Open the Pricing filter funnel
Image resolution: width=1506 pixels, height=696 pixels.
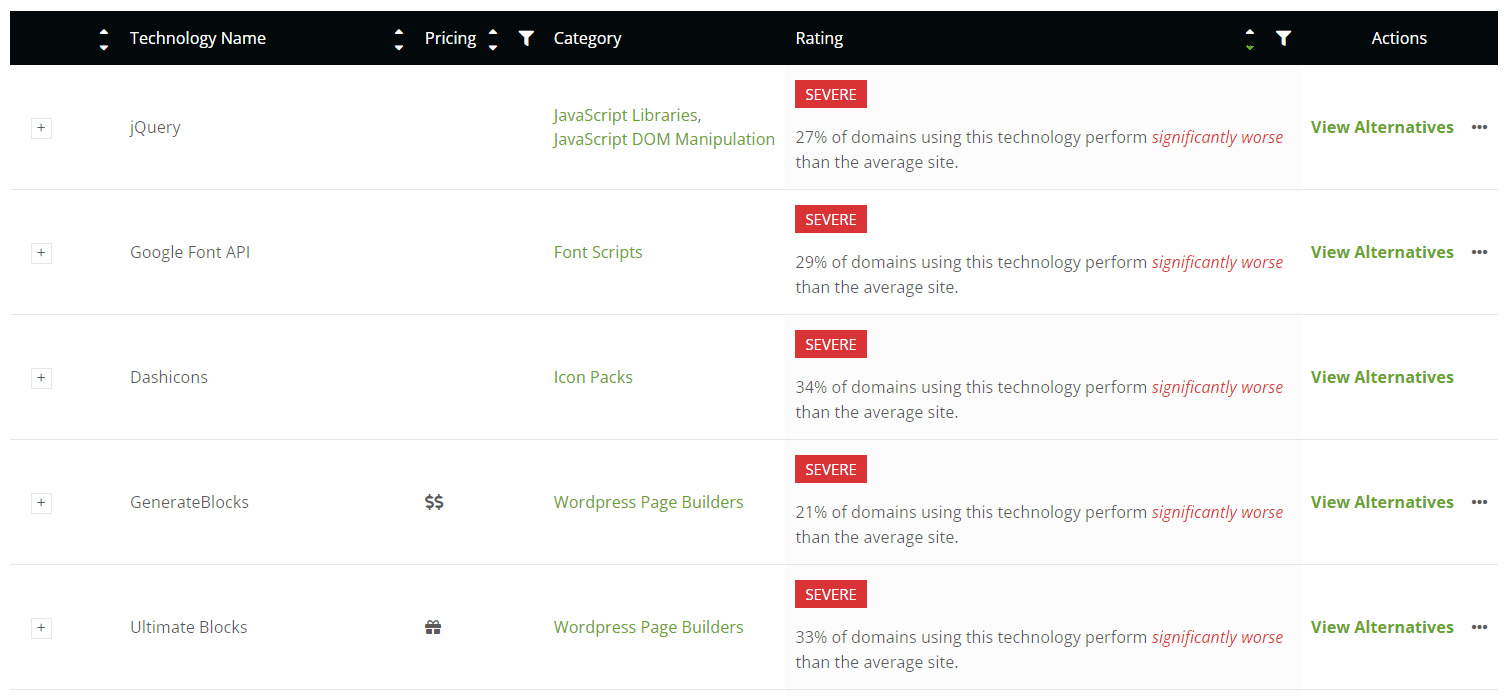[x=526, y=38]
